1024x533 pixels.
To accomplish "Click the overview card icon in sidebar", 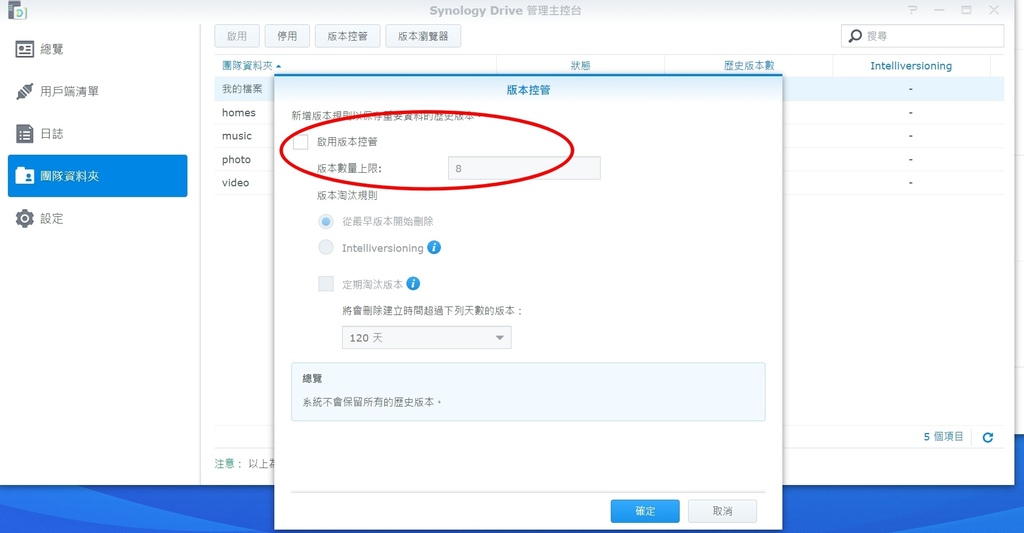I will click(25, 49).
